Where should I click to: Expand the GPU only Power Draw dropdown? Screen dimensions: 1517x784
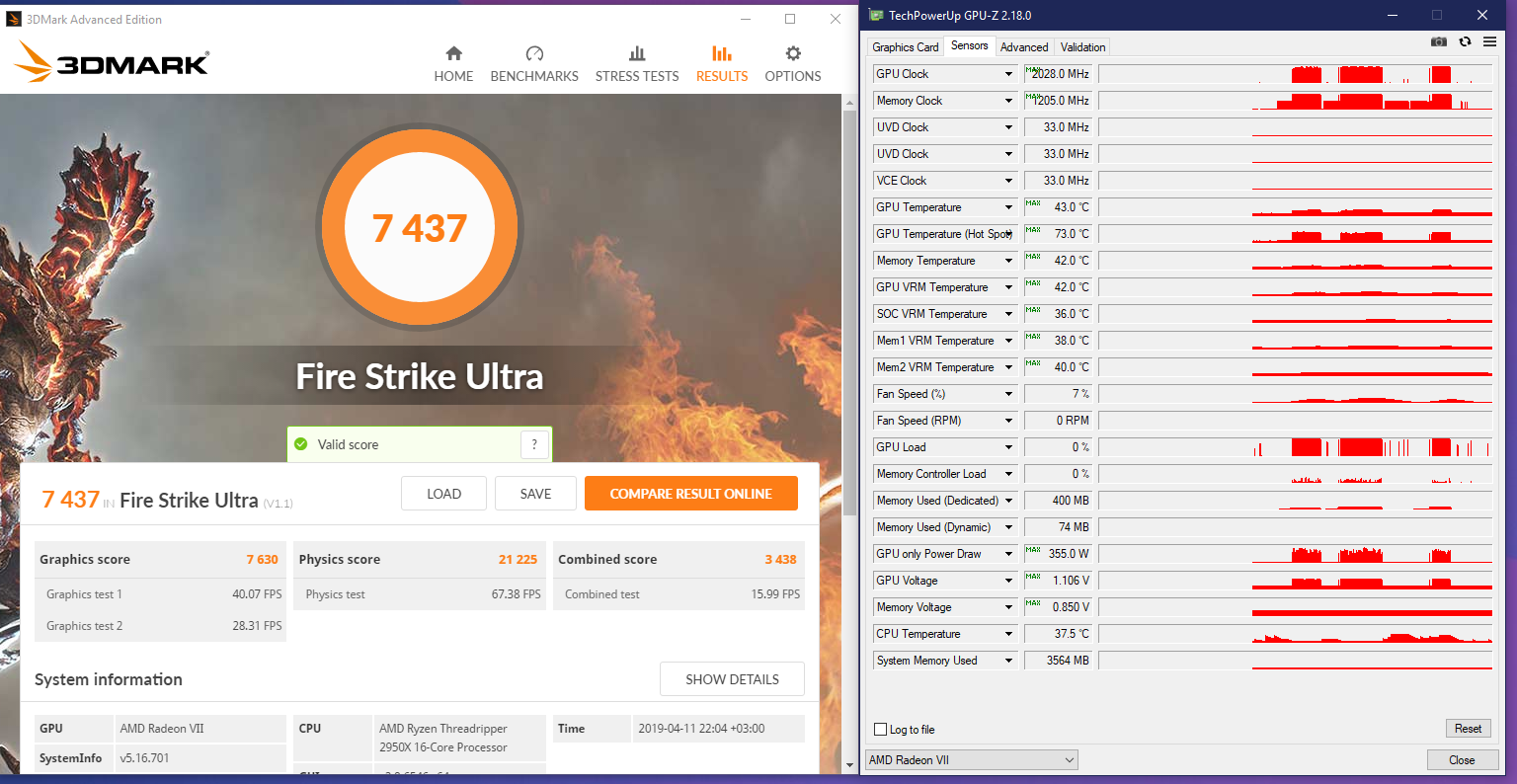(x=1008, y=554)
